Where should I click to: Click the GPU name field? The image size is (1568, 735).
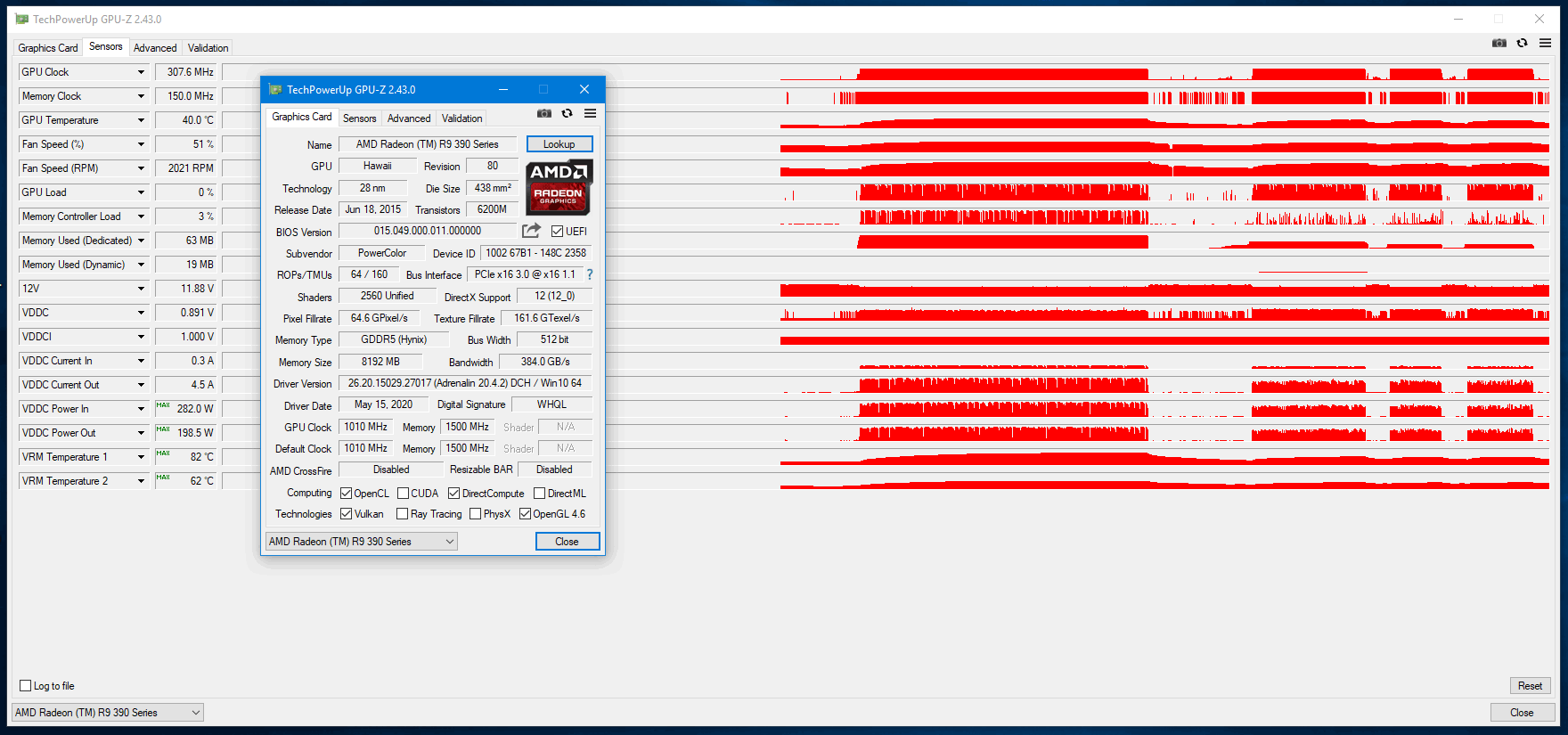point(428,144)
